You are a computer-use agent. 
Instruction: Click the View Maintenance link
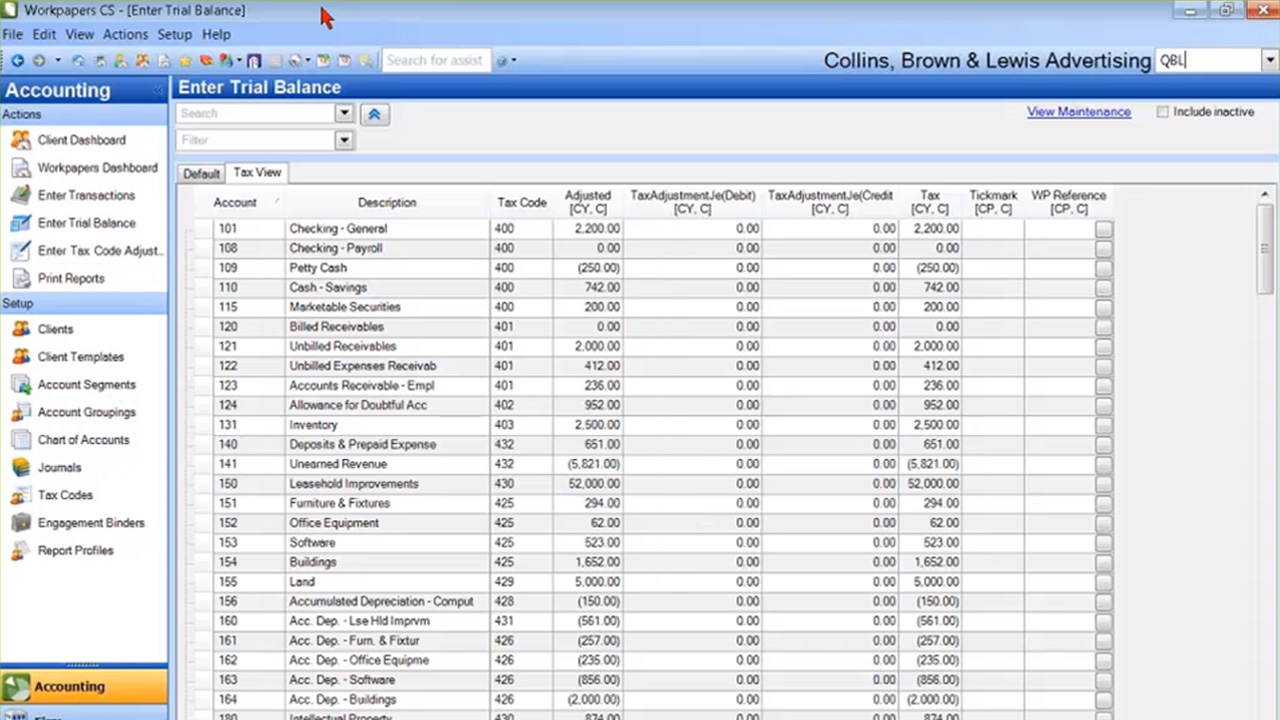click(1078, 111)
